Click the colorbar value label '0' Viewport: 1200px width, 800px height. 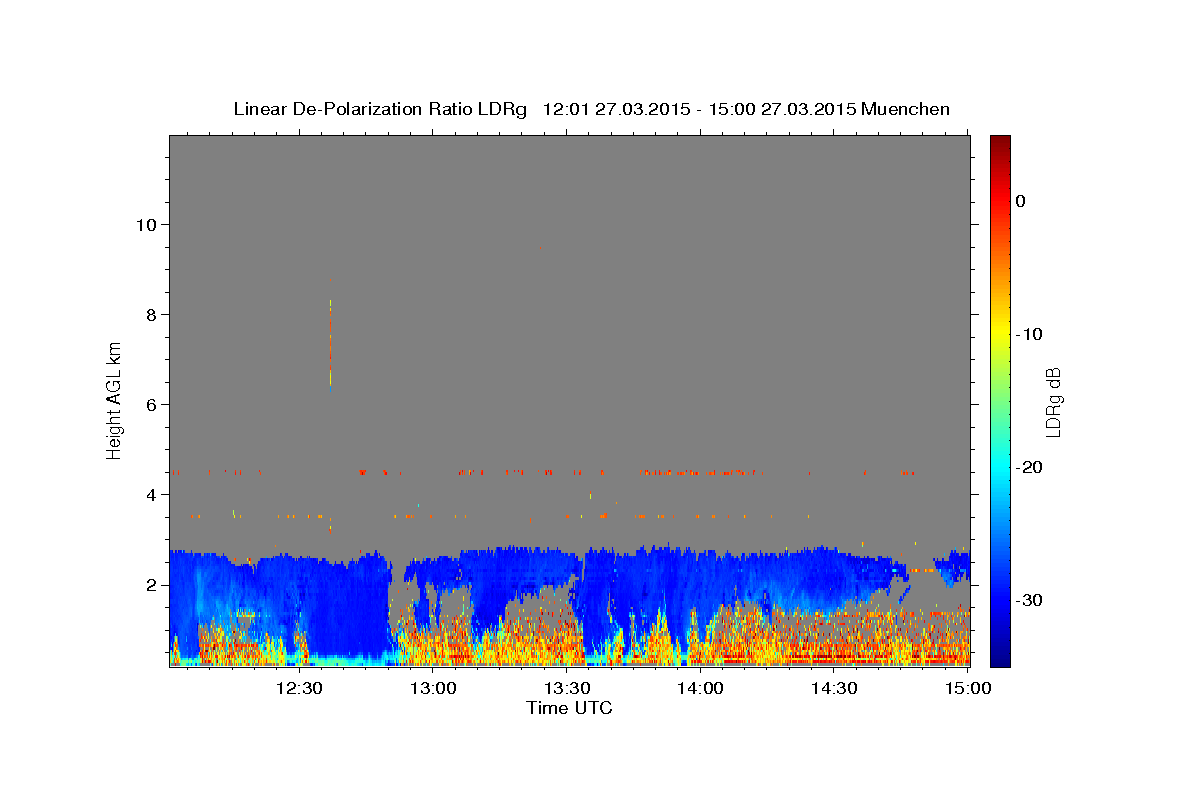pyautogui.click(x=1021, y=201)
